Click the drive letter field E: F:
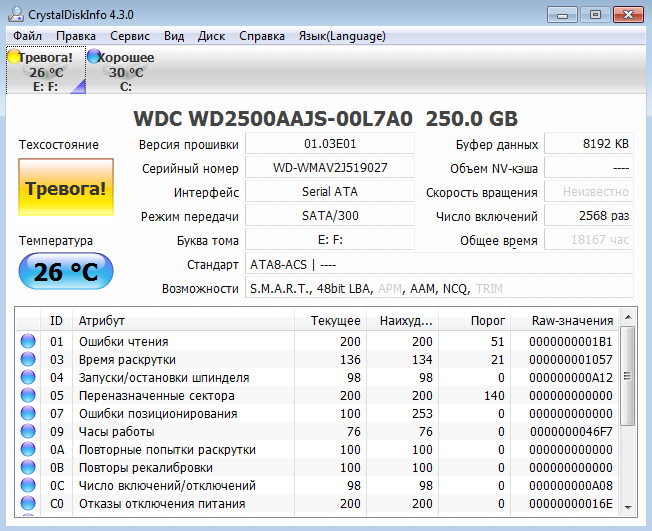Viewport: 652px width, 531px height. click(x=330, y=240)
